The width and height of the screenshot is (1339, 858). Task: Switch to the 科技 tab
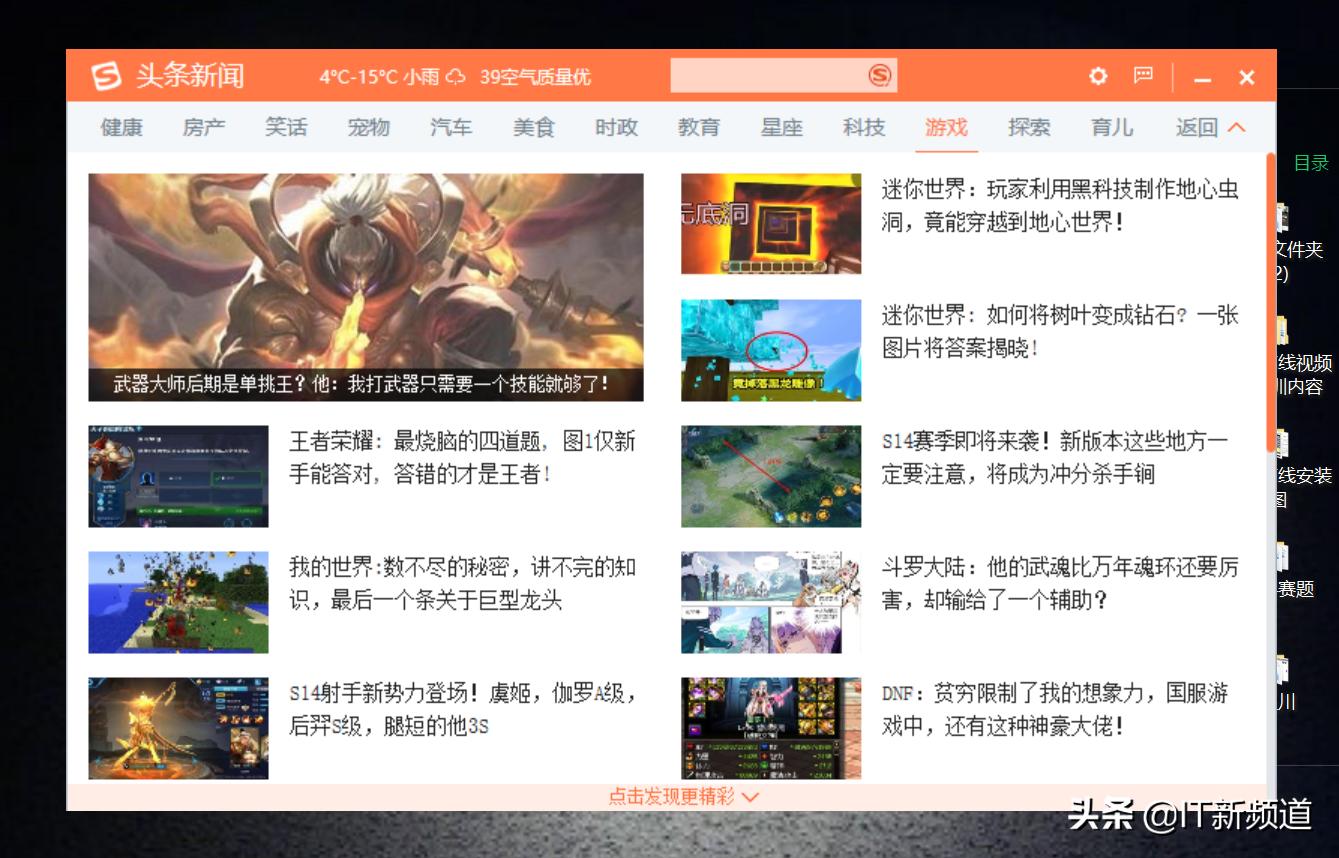(x=864, y=128)
